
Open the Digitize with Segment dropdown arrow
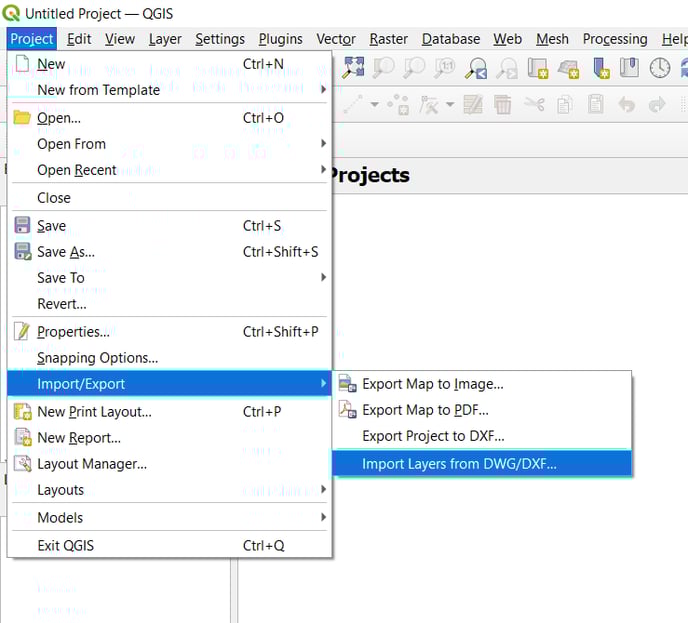coord(374,104)
